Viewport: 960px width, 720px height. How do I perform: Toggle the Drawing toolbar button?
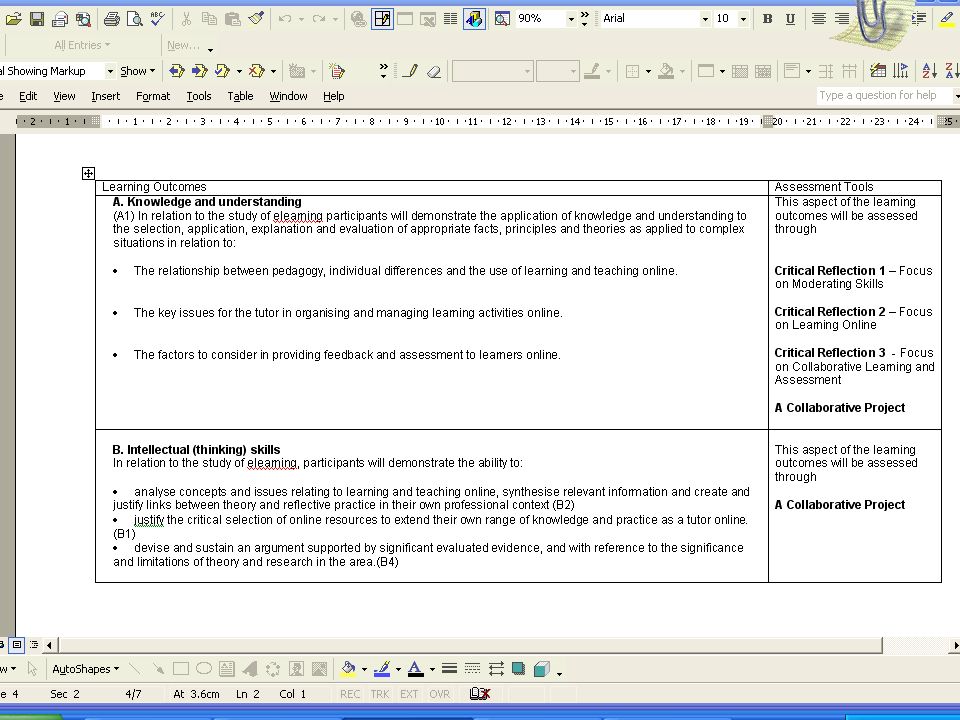(x=474, y=19)
